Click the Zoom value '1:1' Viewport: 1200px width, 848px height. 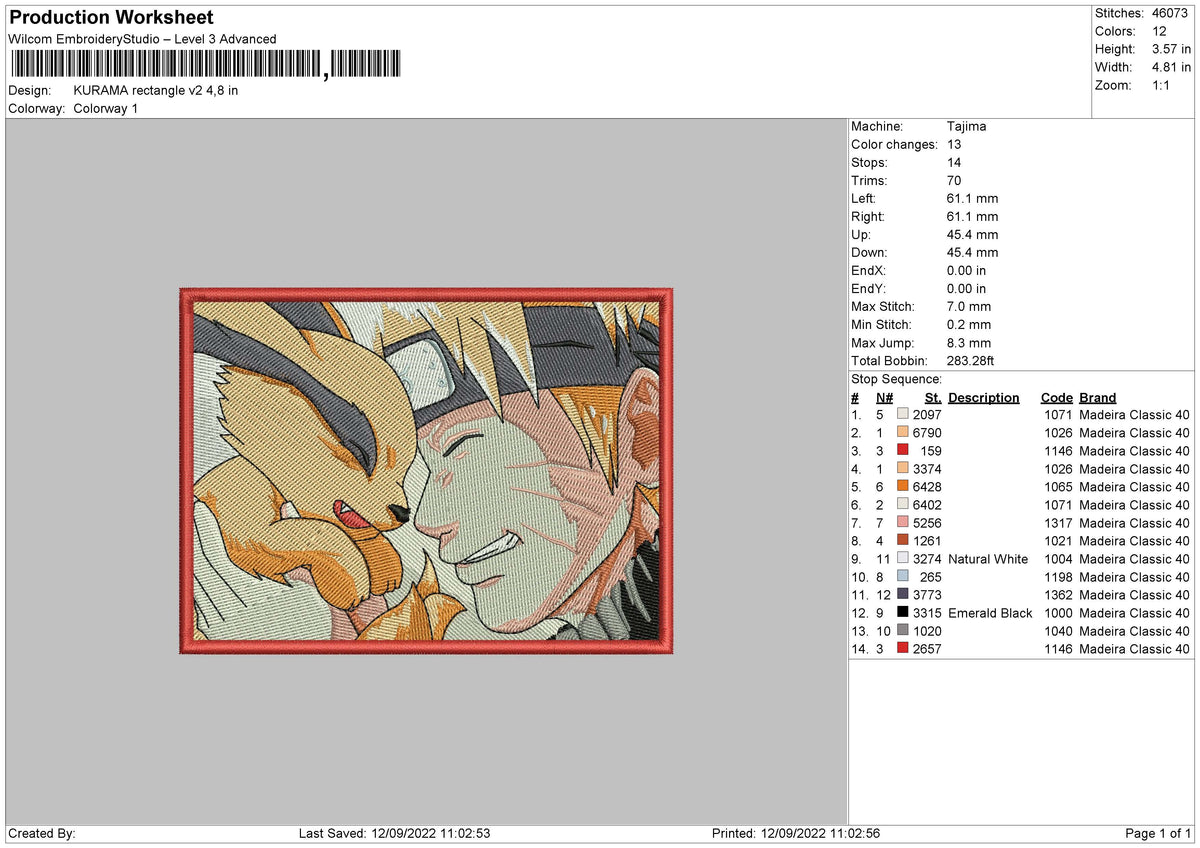[x=1163, y=85]
